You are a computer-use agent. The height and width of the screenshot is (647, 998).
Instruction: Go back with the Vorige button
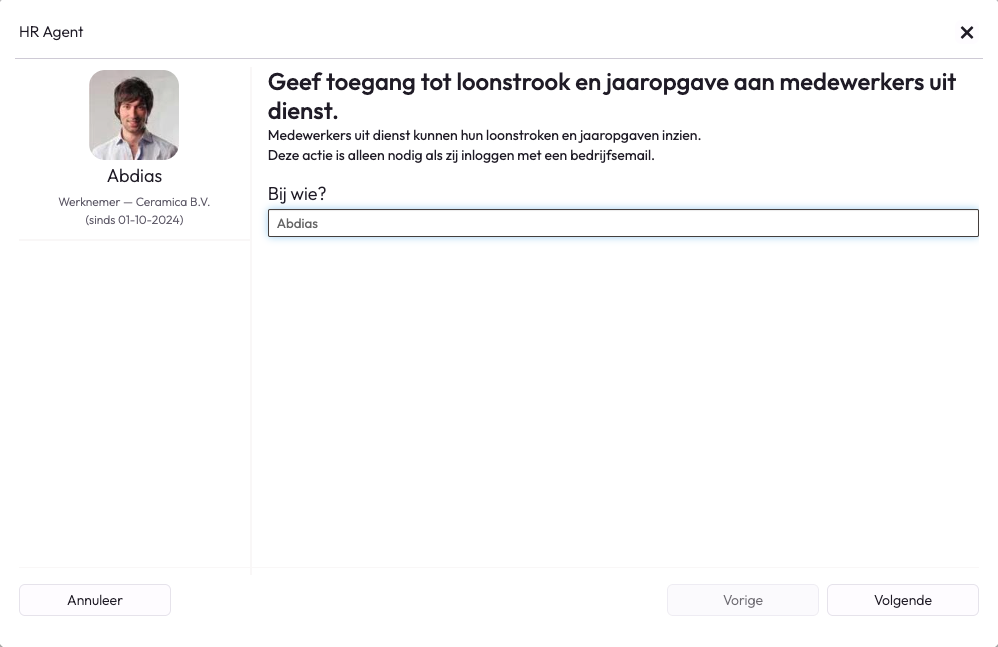(743, 600)
